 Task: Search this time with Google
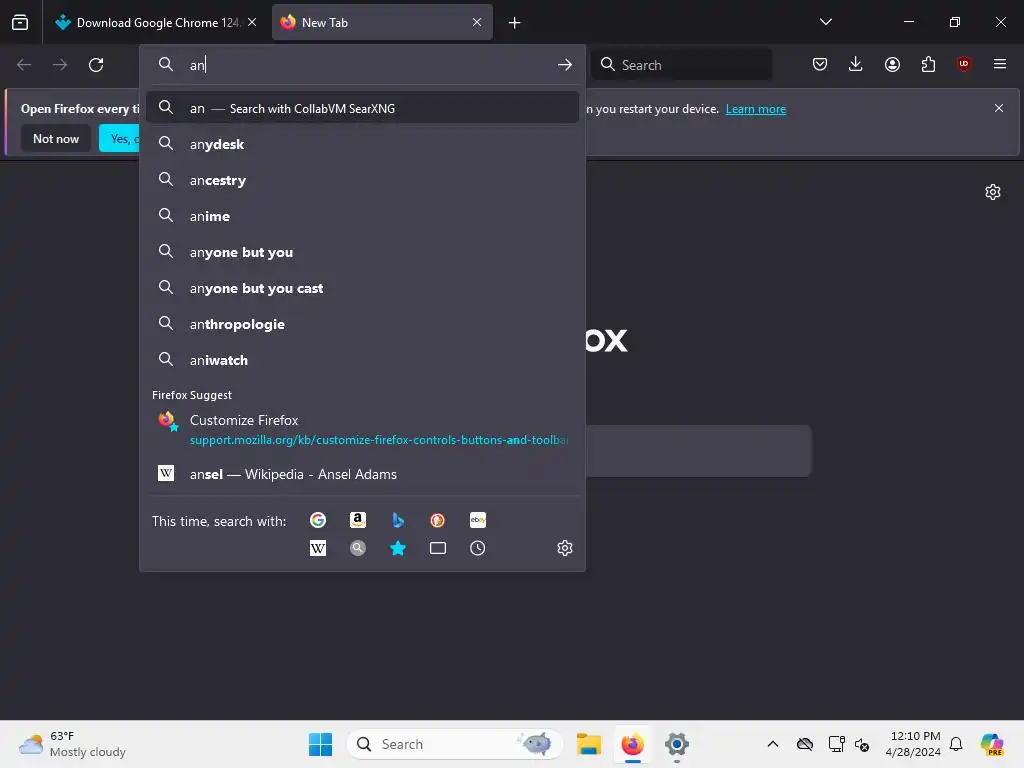(x=318, y=520)
